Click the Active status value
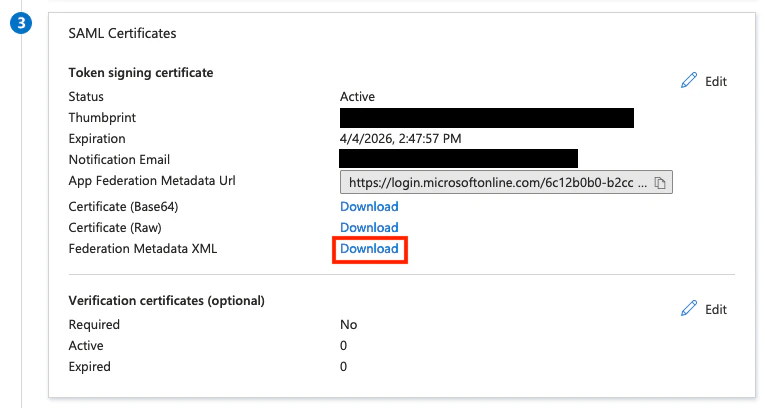This screenshot has width=765, height=408. pos(357,97)
